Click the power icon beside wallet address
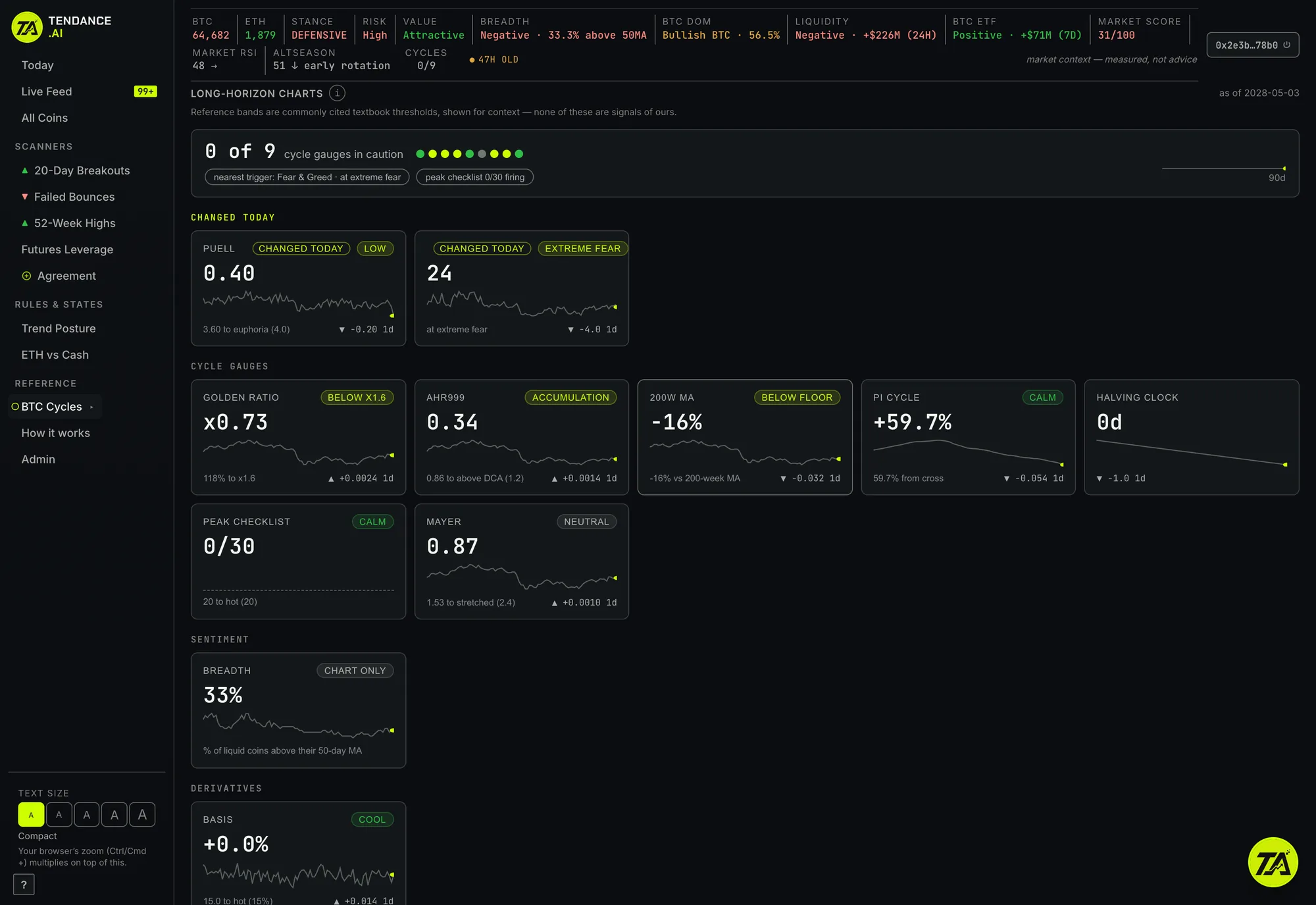The image size is (1316, 905). [1286, 45]
